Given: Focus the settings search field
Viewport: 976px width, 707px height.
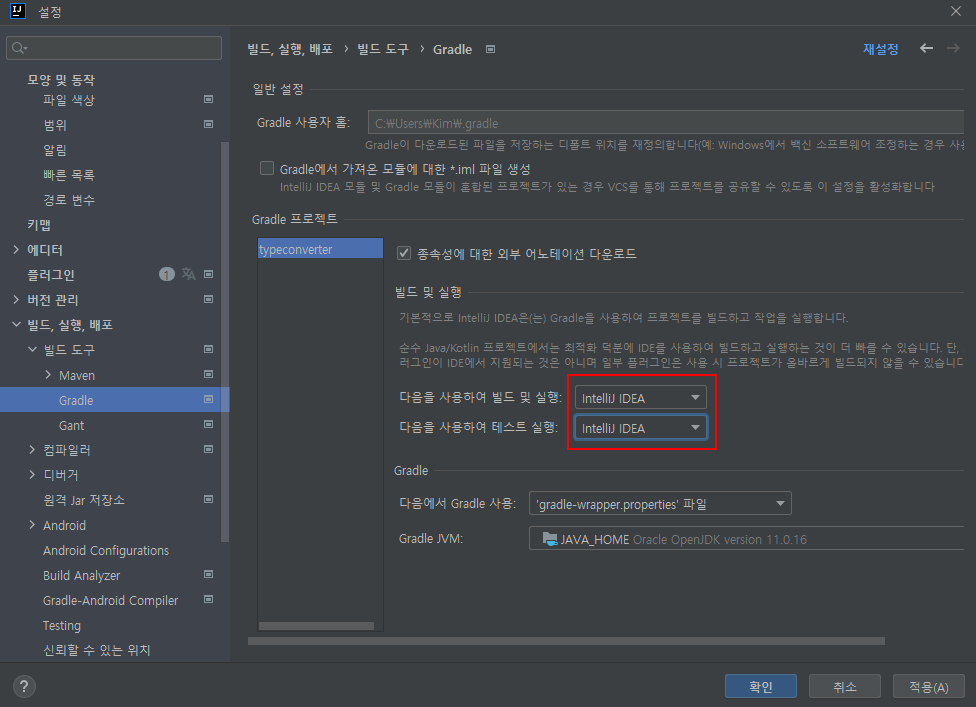Looking at the screenshot, I should click(114, 48).
